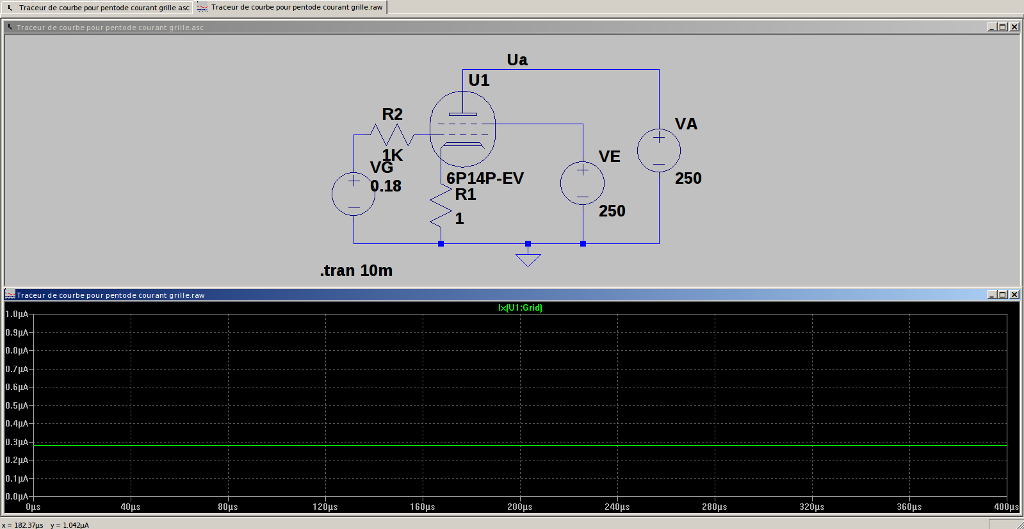Maximize the waveform .raw window
The width and height of the screenshot is (1024, 529).
tap(1002, 295)
